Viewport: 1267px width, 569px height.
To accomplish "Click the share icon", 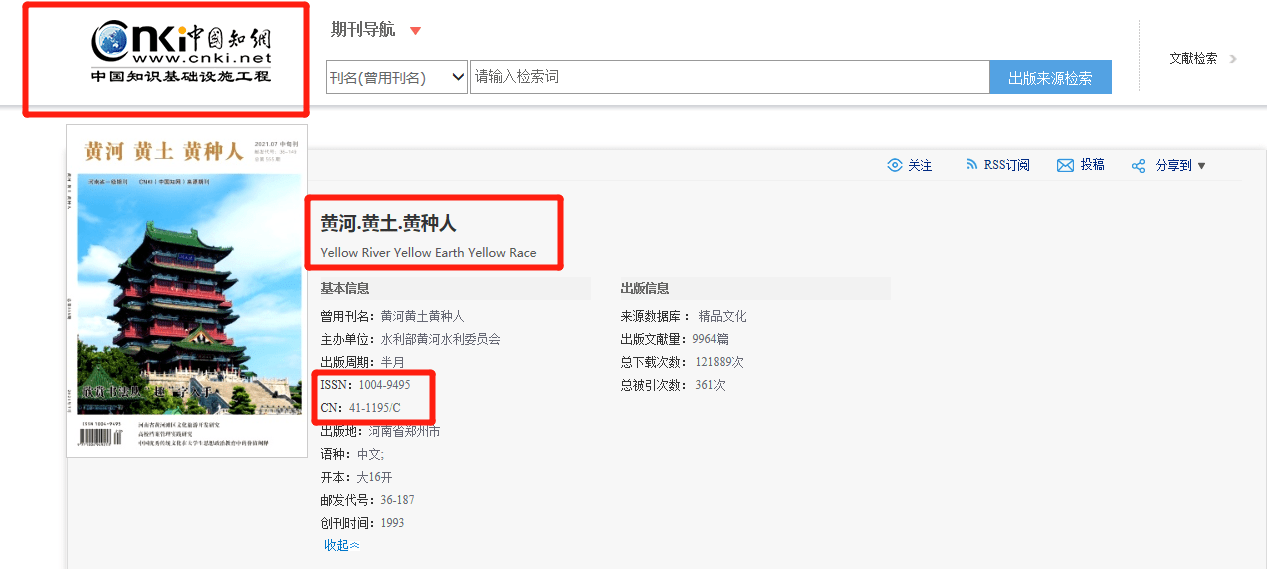I will click(1138, 166).
